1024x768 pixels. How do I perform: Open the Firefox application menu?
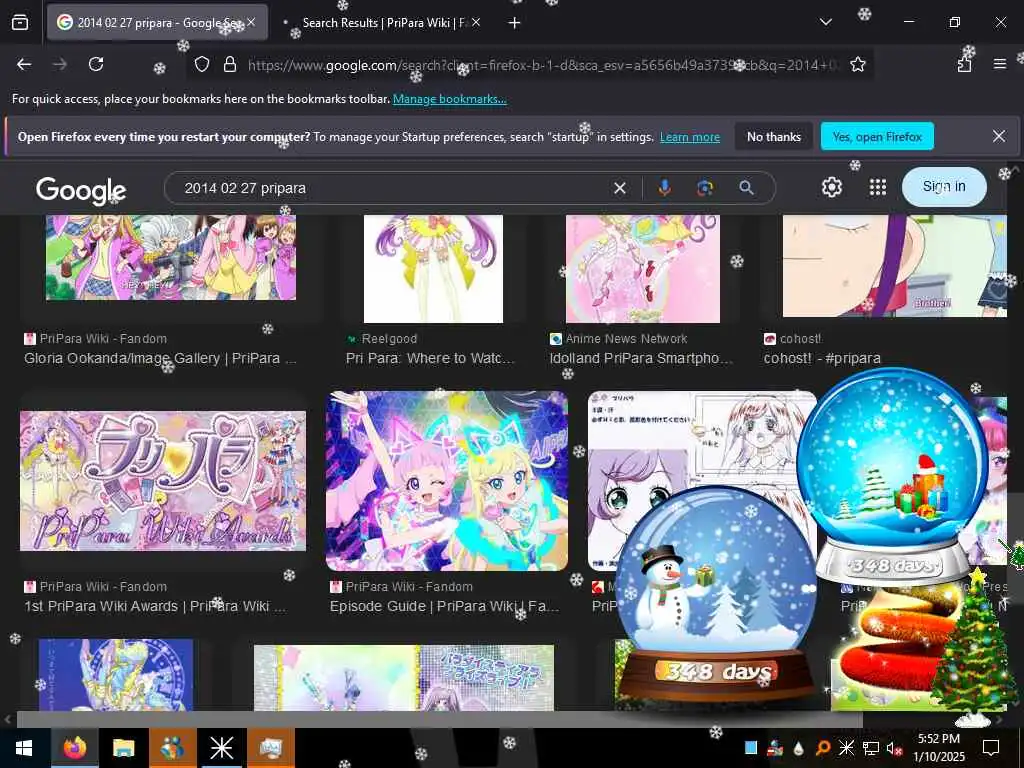(999, 64)
